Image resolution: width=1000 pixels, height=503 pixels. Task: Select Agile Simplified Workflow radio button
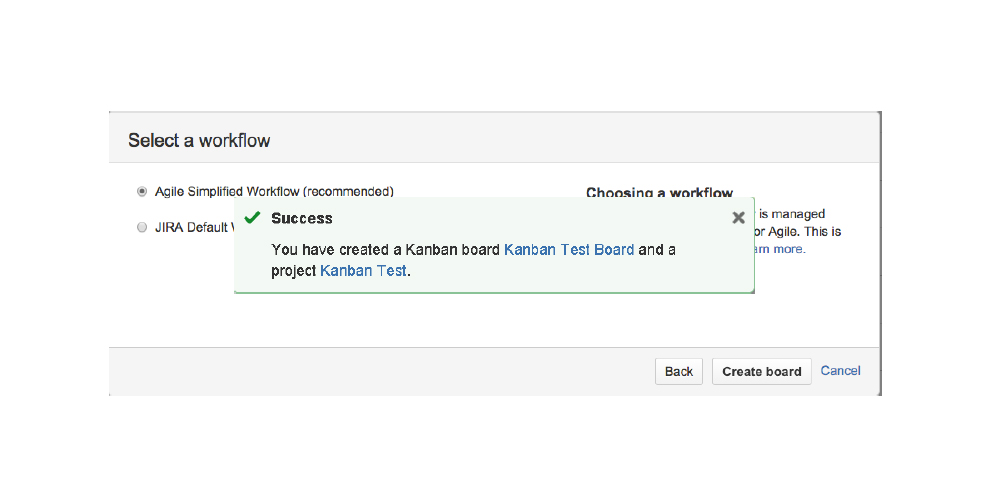tap(142, 191)
